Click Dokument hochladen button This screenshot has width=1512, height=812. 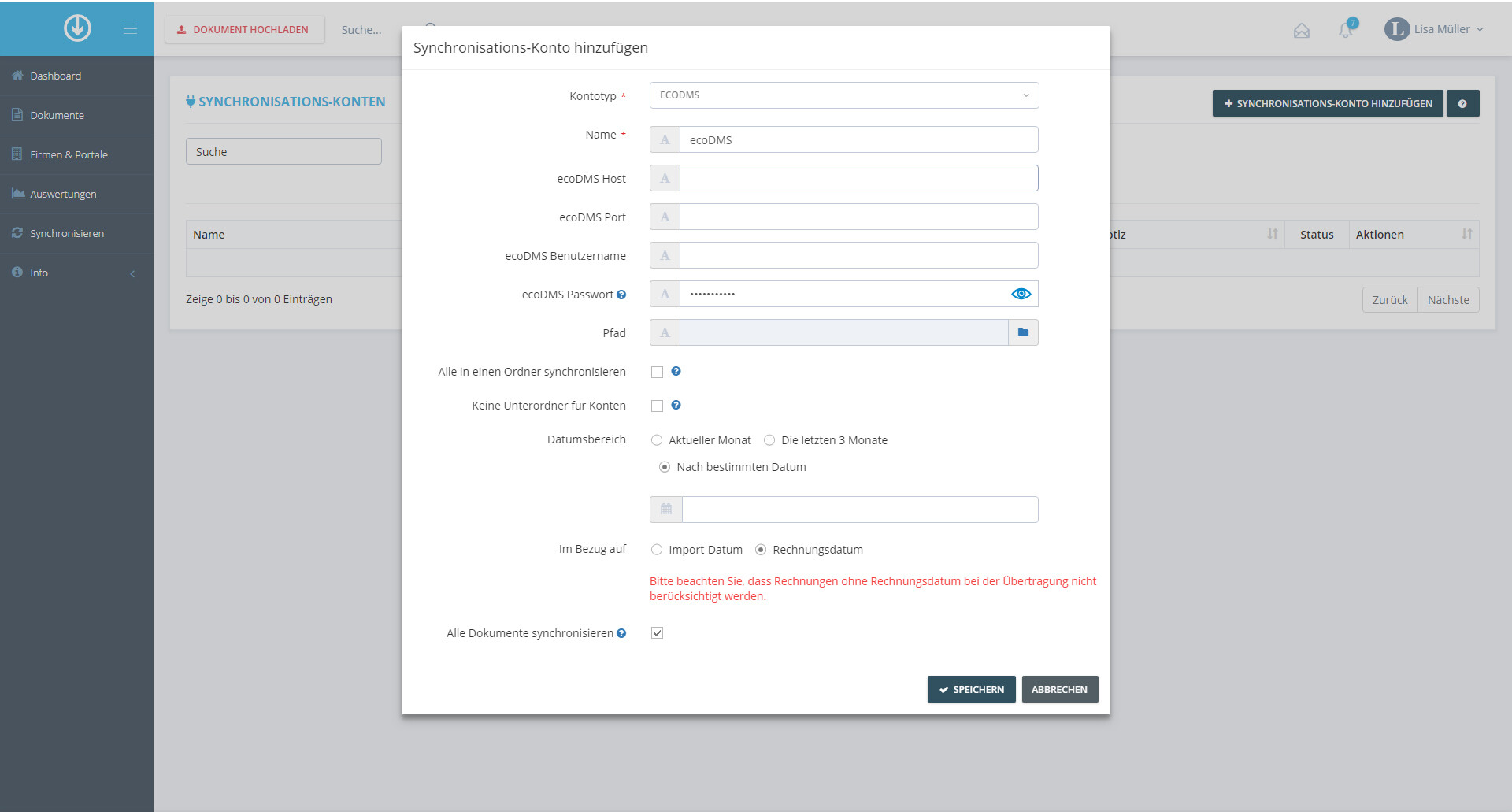coord(244,29)
